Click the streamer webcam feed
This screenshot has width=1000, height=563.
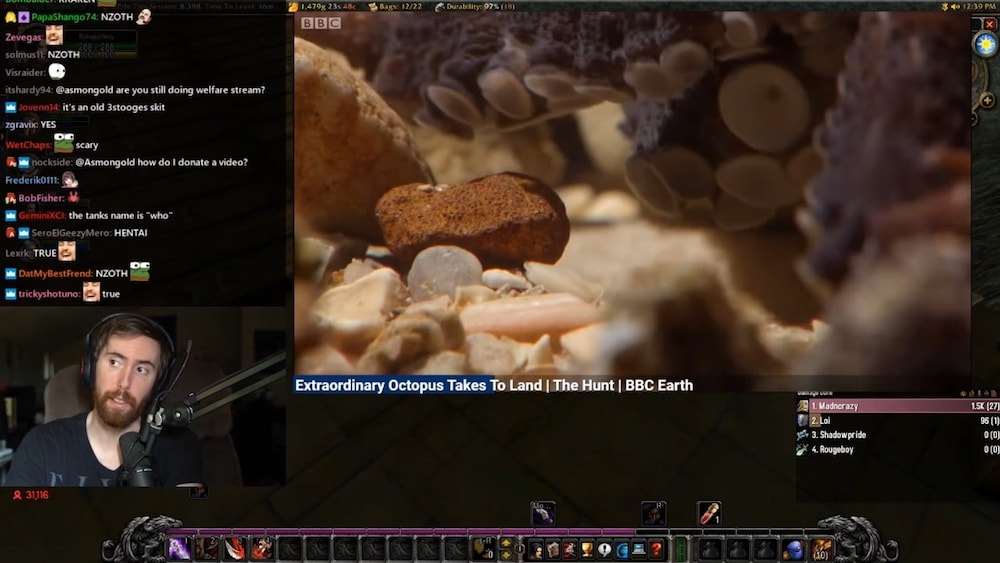tap(142, 397)
